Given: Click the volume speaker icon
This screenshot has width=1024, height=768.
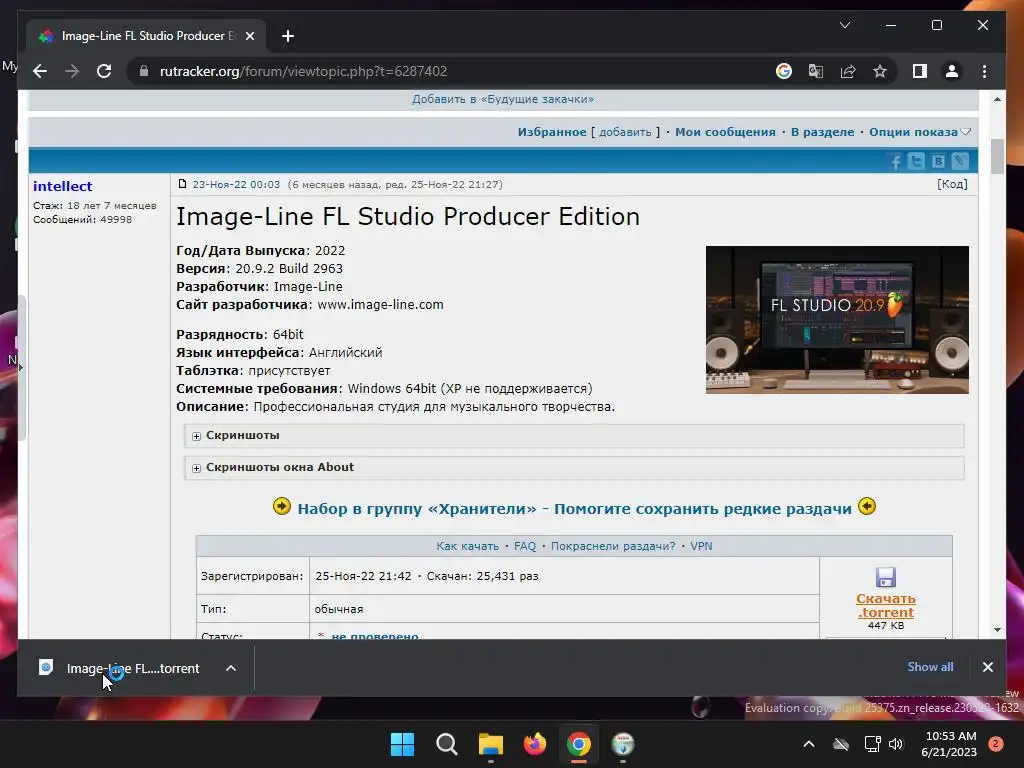Looking at the screenshot, I should coord(896,744).
